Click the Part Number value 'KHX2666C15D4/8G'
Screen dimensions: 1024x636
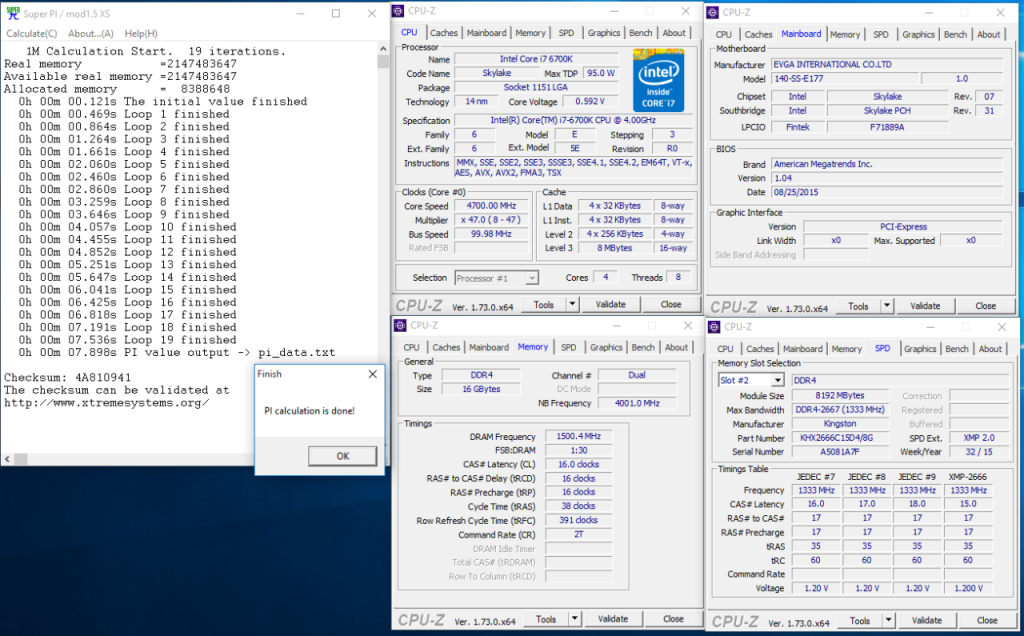coord(839,437)
